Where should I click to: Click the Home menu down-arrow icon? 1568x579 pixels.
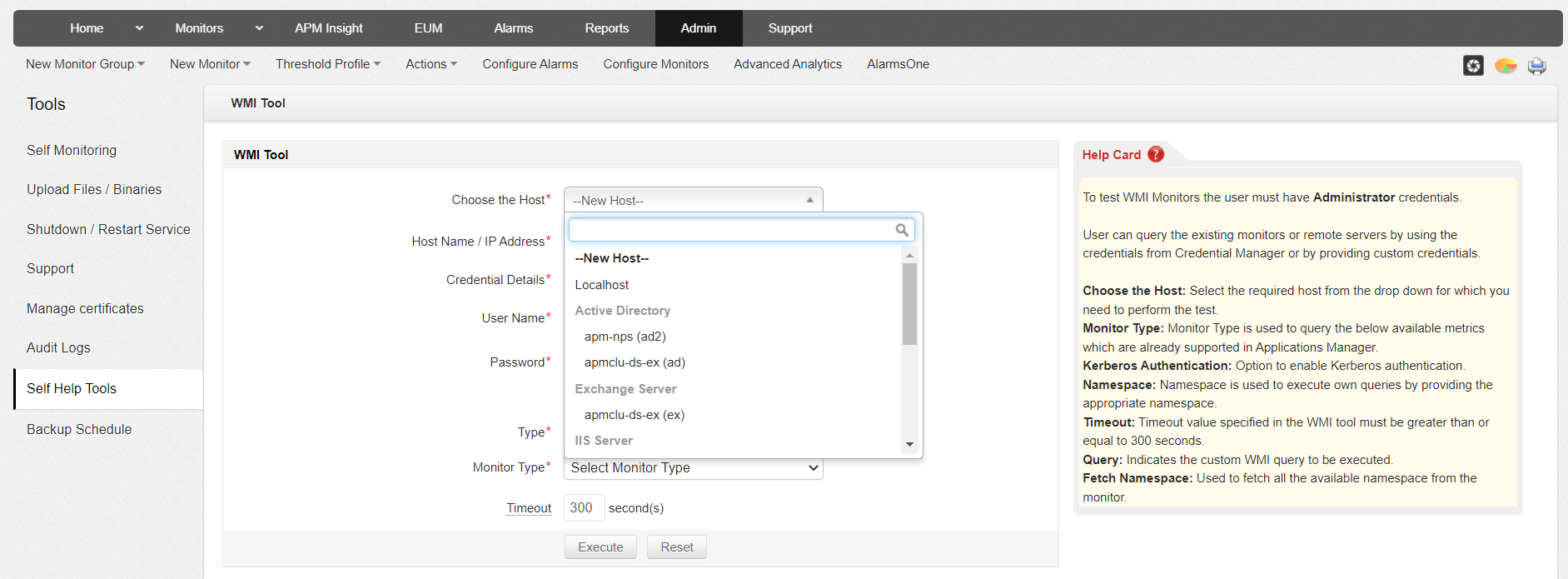pyautogui.click(x=139, y=28)
